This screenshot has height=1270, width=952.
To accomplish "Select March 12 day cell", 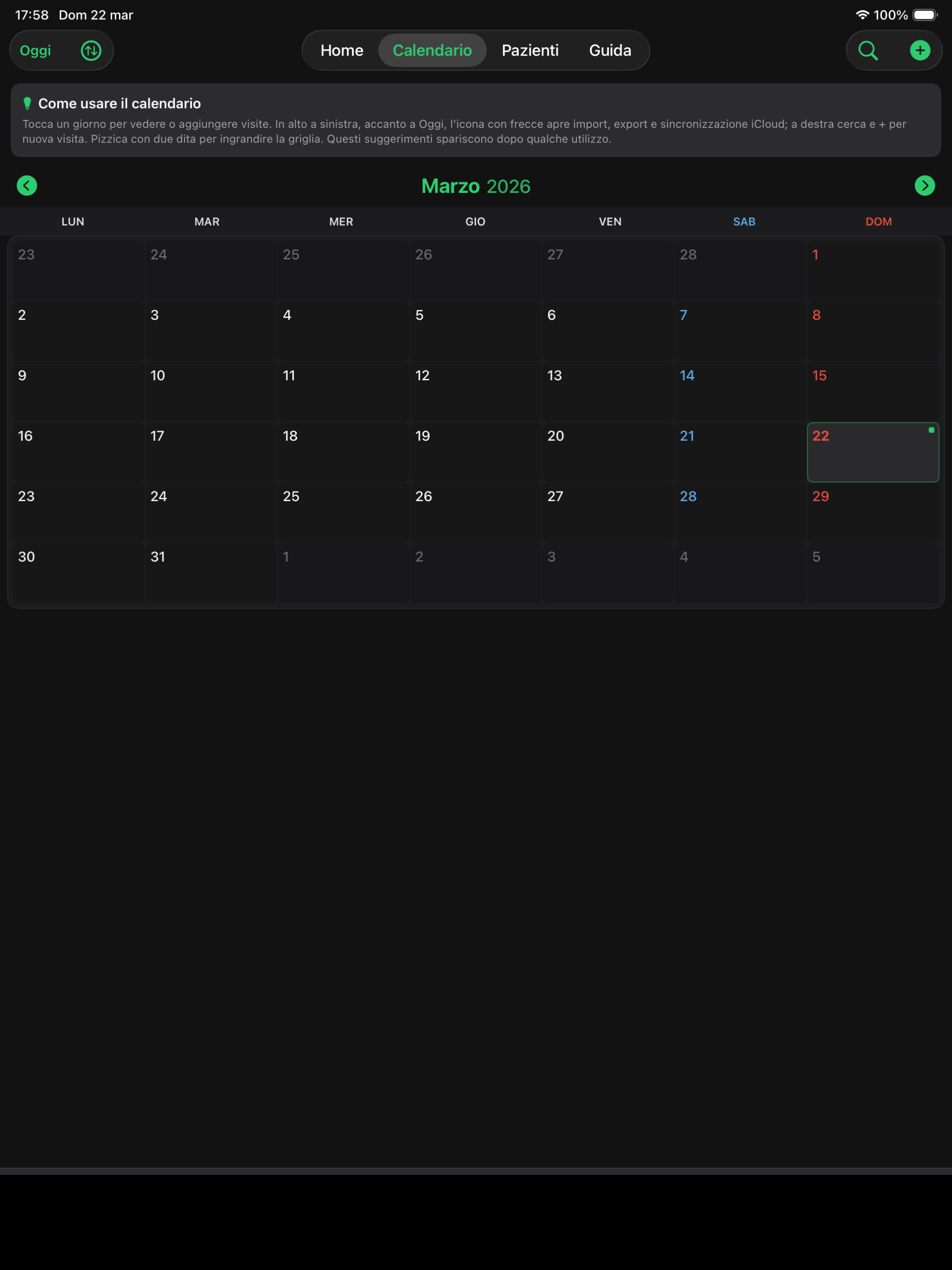I will pos(476,391).
